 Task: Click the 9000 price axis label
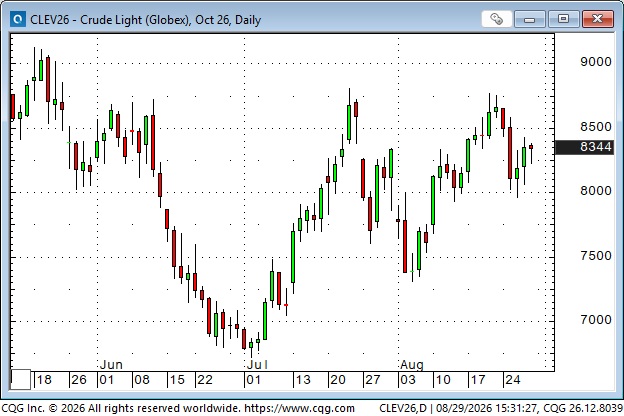pos(595,62)
